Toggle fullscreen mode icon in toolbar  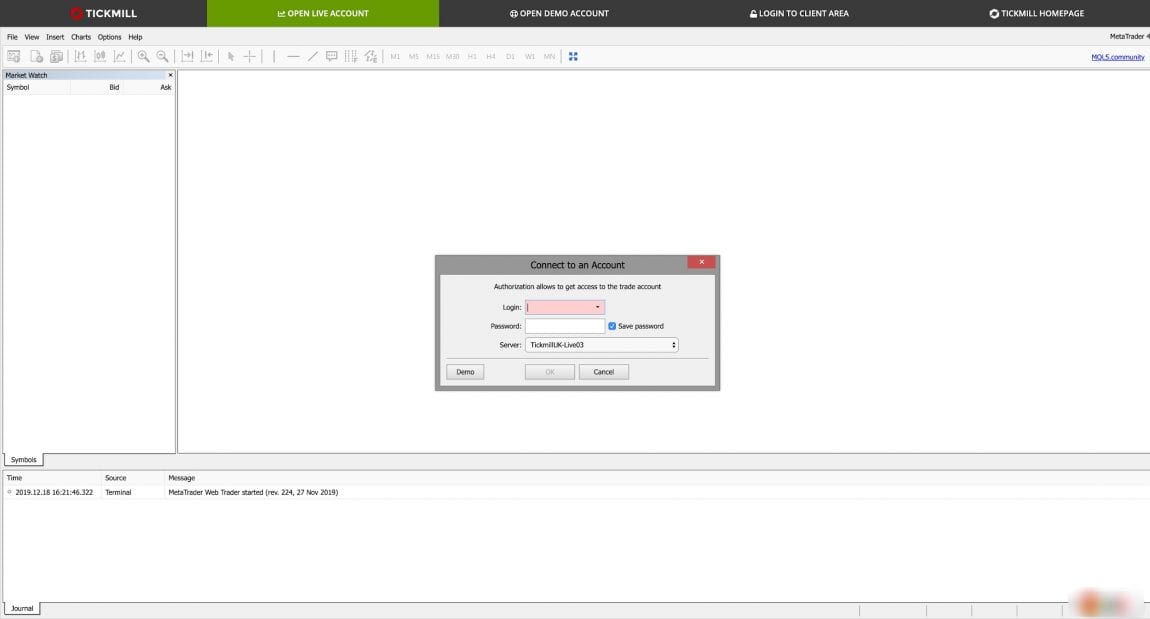[573, 57]
